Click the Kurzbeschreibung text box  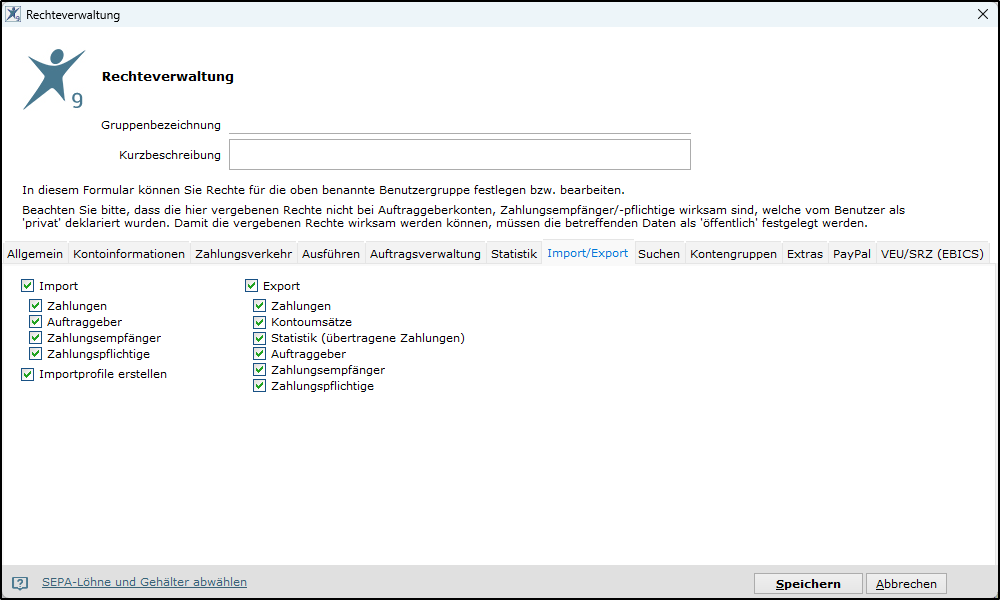[x=460, y=155]
